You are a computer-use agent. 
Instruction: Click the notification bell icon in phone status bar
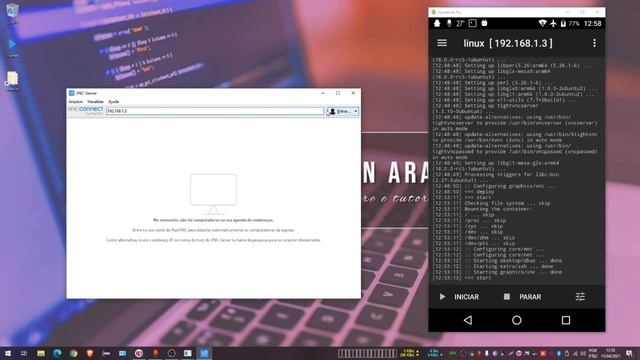tap(437, 23)
